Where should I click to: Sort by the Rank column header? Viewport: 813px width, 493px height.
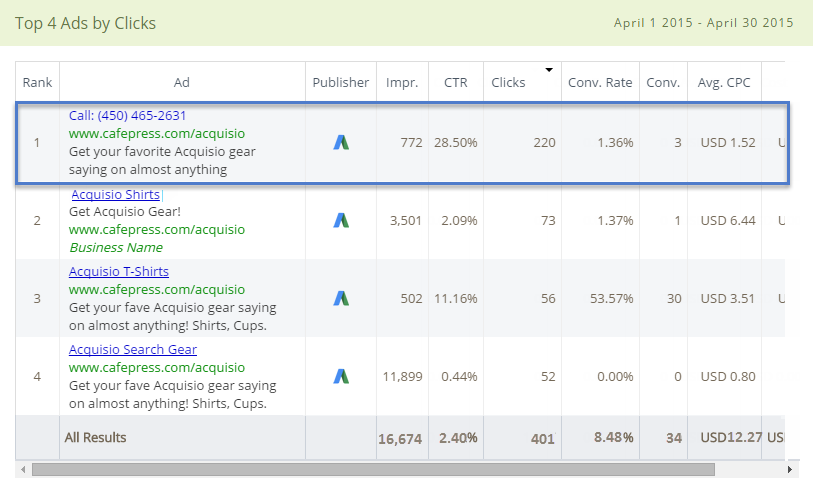tap(37, 82)
